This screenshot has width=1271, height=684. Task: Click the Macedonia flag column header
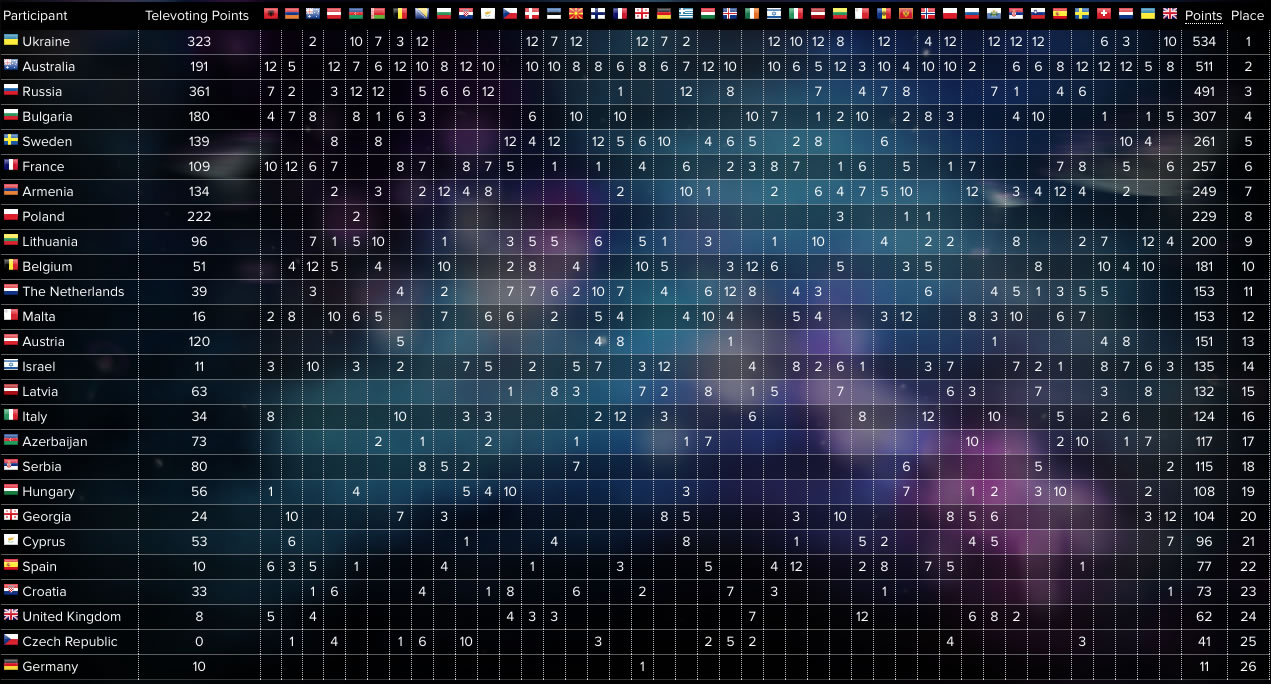(x=576, y=14)
